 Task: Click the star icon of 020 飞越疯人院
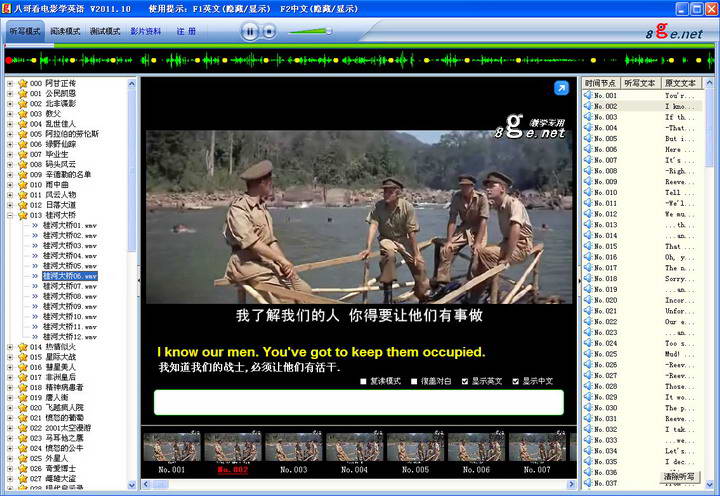click(22, 408)
